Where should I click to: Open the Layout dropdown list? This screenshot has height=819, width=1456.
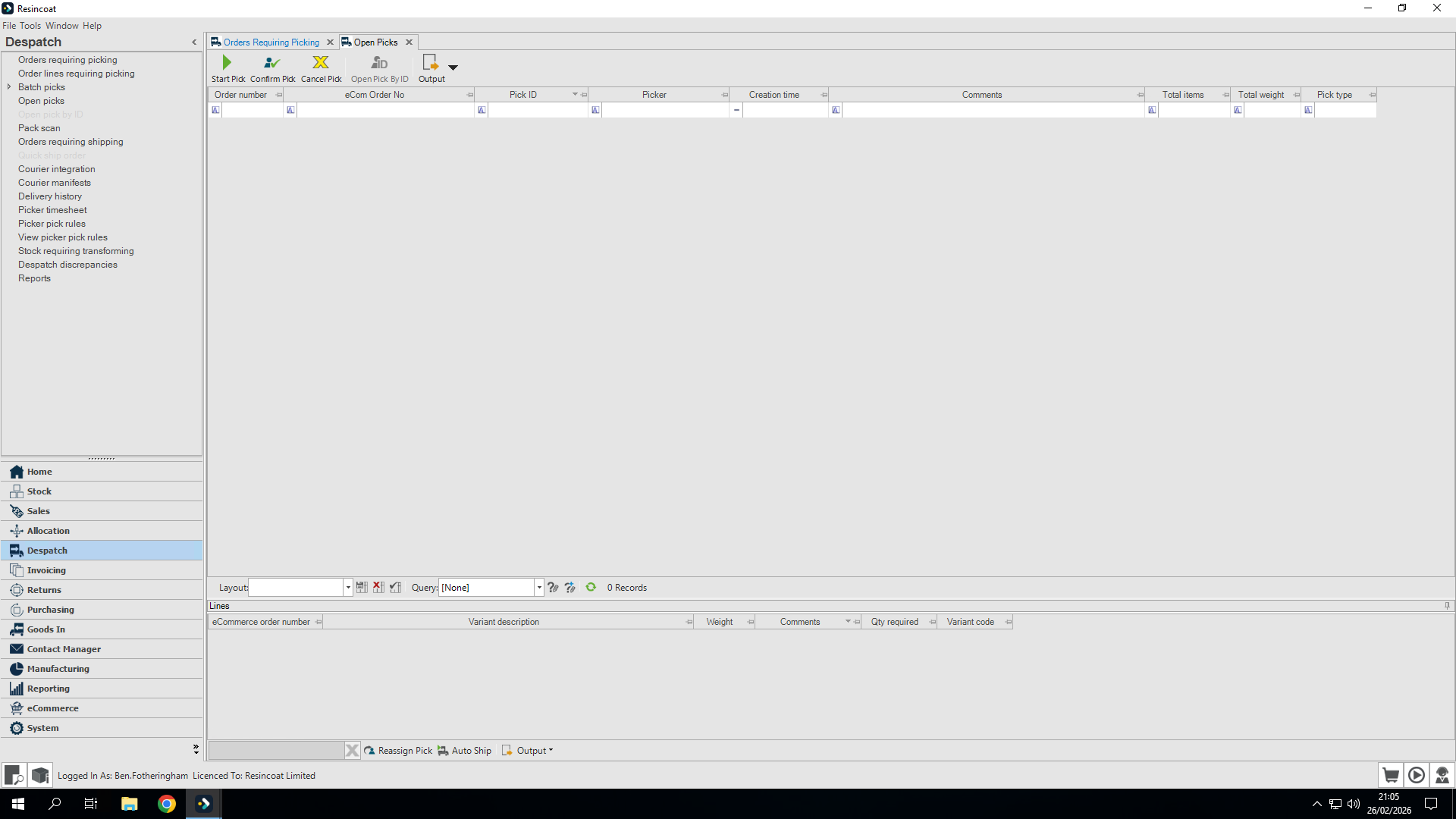pos(348,588)
